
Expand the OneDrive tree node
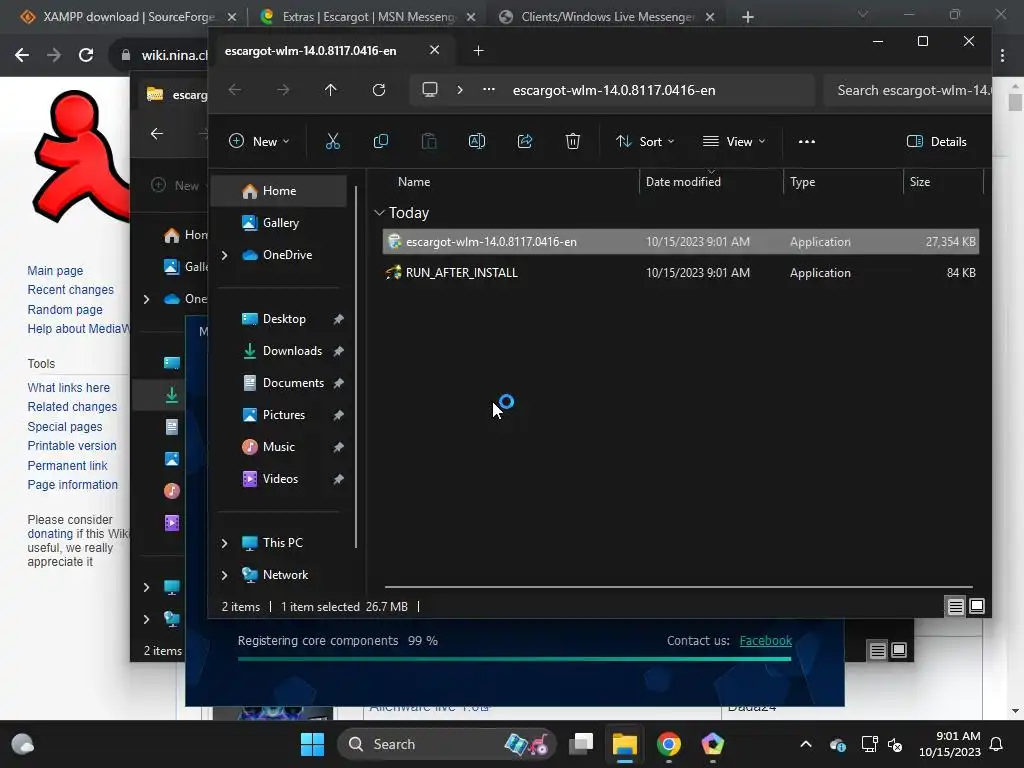225,255
